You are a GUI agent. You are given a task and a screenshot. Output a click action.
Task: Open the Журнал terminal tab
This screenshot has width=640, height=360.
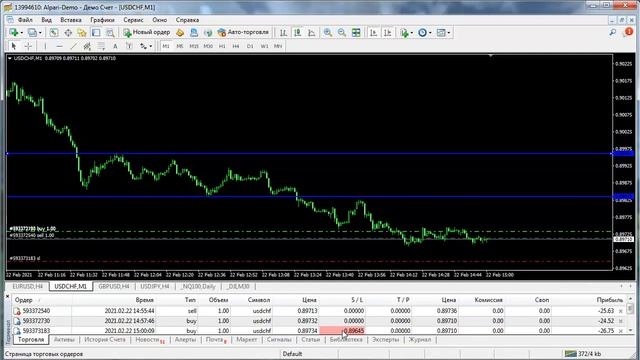click(x=420, y=340)
